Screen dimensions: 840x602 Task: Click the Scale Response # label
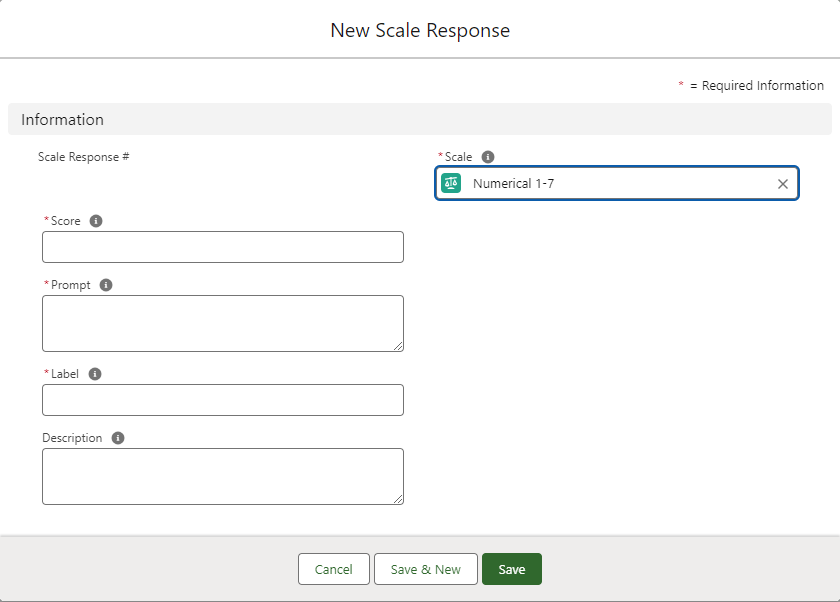[x=83, y=157]
